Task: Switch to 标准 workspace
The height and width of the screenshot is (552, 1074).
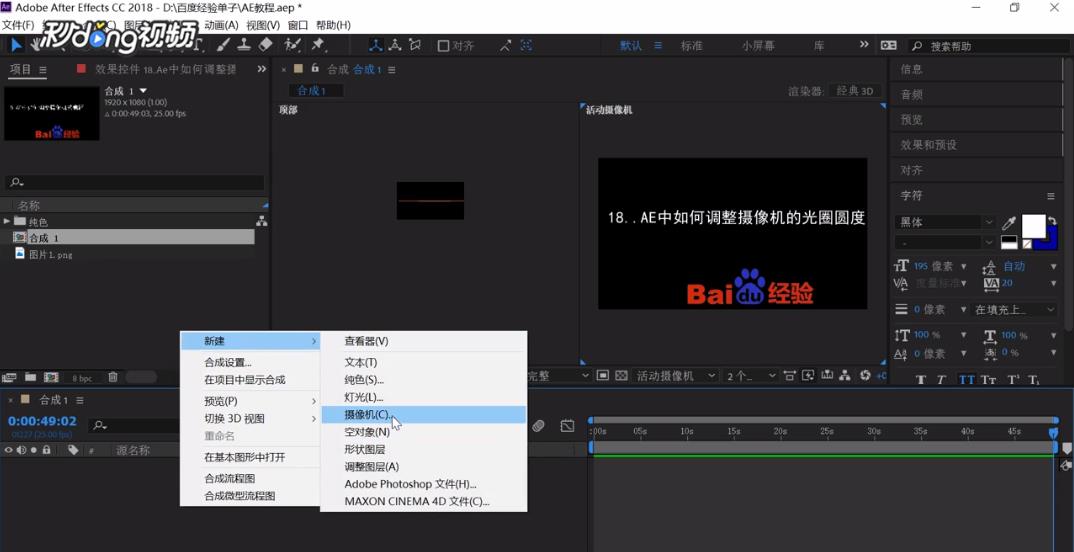Action: [691, 45]
